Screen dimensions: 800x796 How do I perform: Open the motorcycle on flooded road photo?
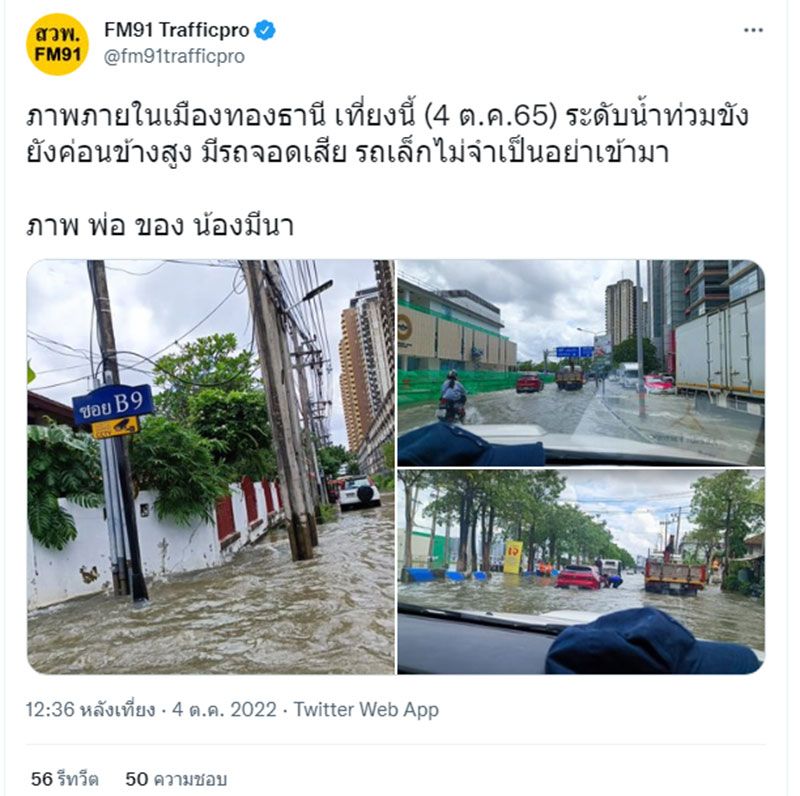pyautogui.click(x=581, y=363)
